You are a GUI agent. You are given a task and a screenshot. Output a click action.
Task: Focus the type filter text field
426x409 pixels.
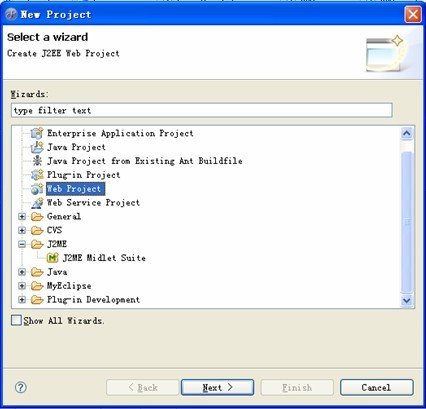202,110
